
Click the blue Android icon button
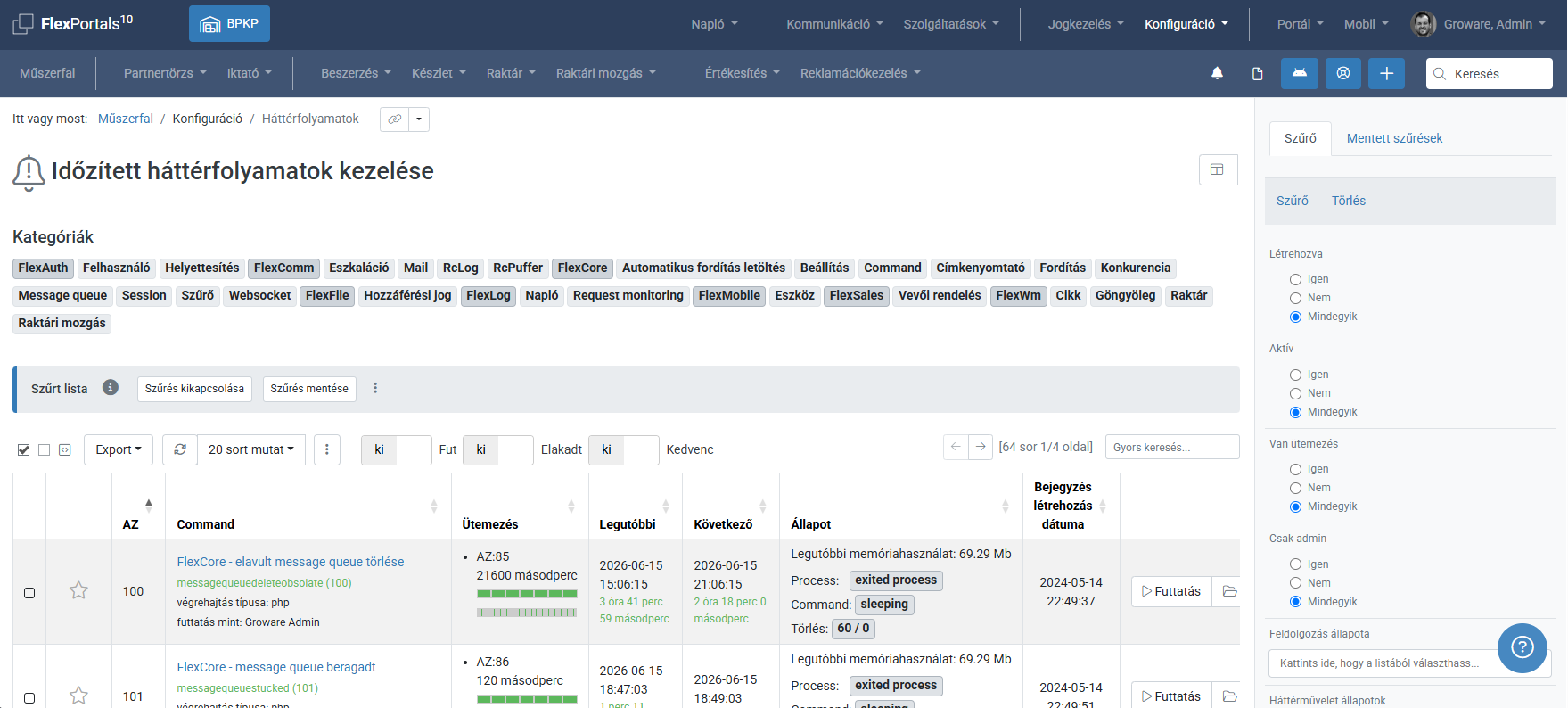[1300, 73]
